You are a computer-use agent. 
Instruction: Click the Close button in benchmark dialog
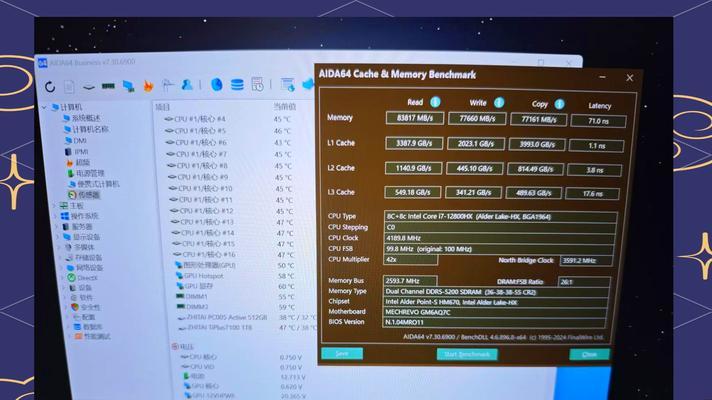(589, 354)
